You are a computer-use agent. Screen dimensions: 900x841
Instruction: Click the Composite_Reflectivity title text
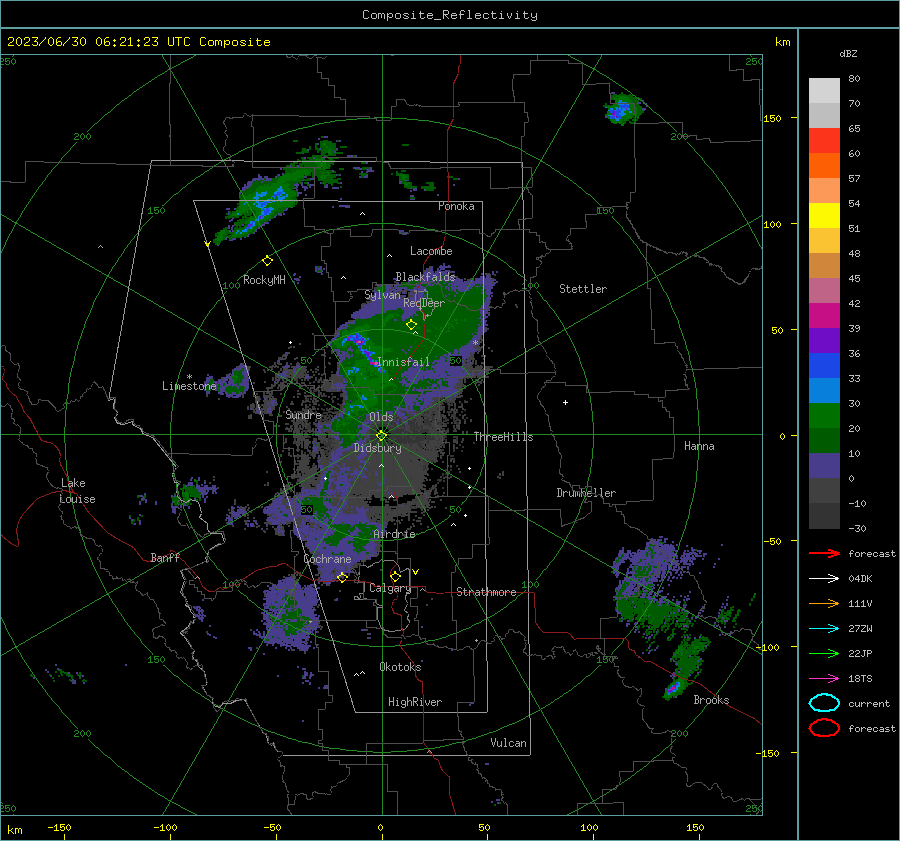pyautogui.click(x=449, y=15)
